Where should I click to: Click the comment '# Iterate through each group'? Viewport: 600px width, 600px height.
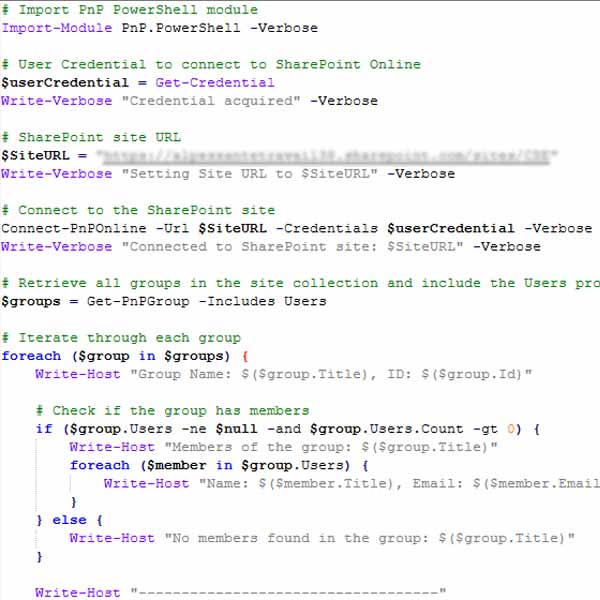point(121,338)
